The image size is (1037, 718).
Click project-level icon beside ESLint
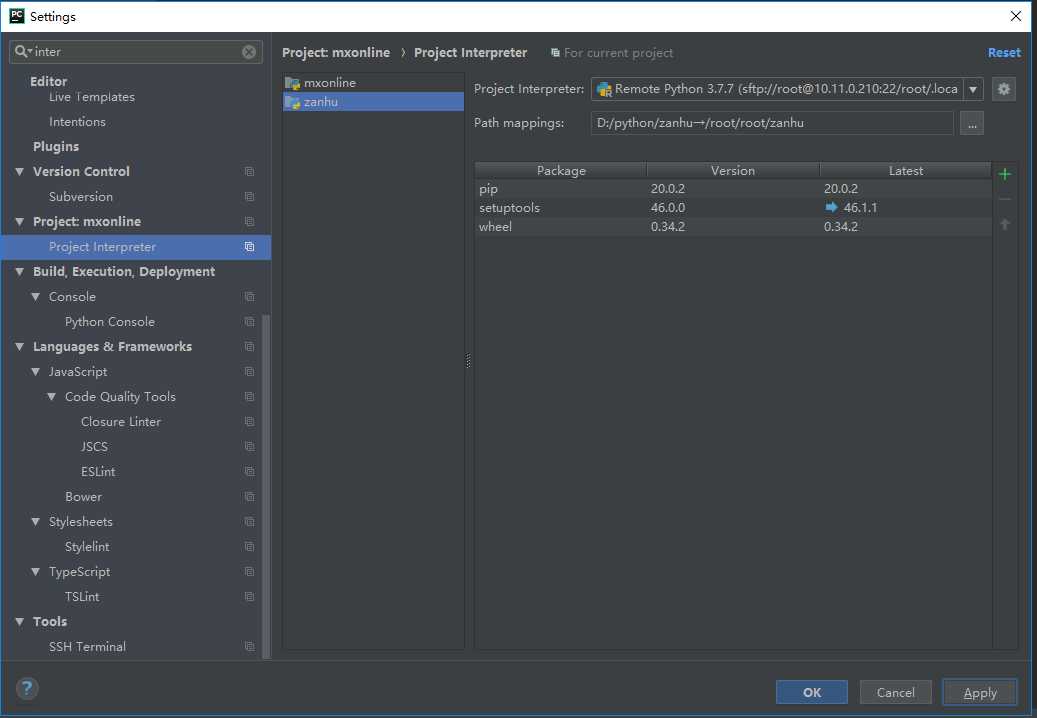pos(249,472)
